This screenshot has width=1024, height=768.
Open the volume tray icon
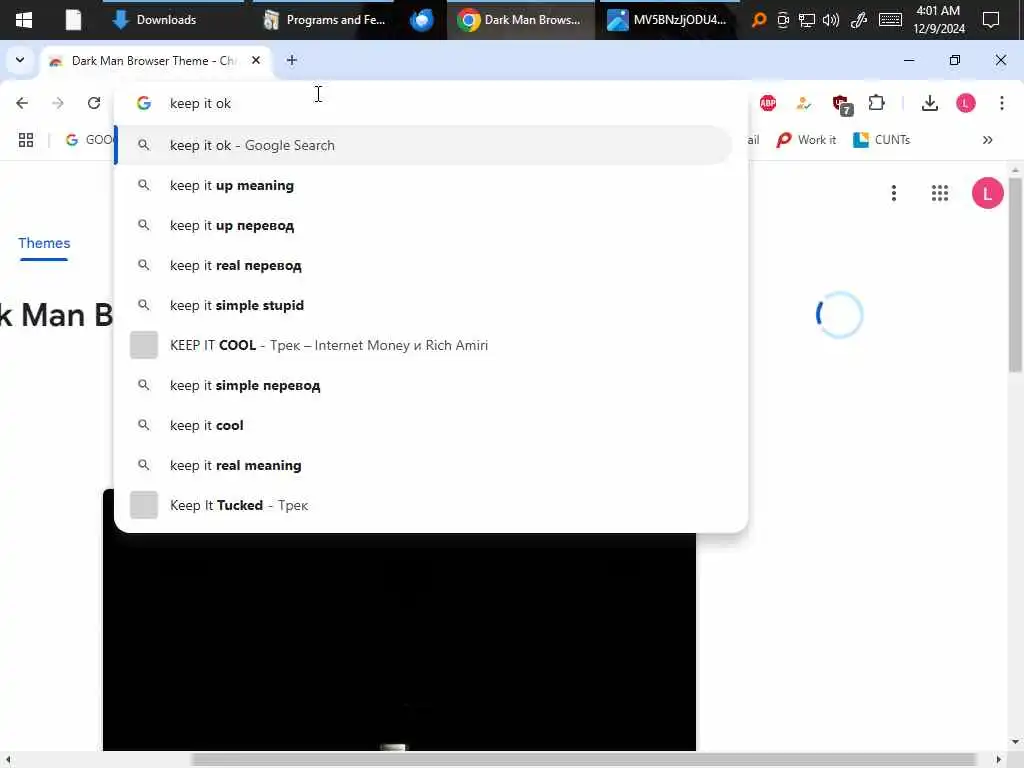831,20
